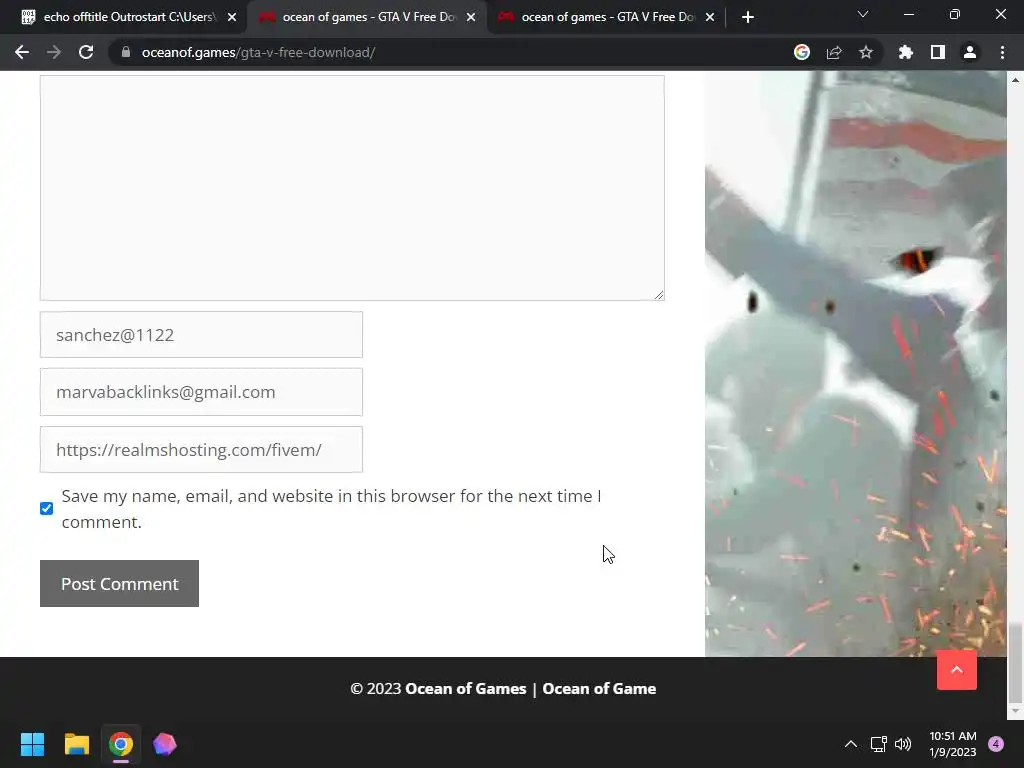1024x768 pixels.
Task: Open the Google icon in address bar
Action: [802, 52]
